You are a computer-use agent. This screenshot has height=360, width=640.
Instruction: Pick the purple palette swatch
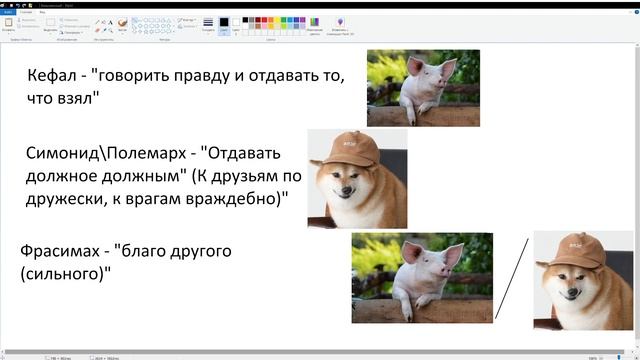click(x=302, y=20)
